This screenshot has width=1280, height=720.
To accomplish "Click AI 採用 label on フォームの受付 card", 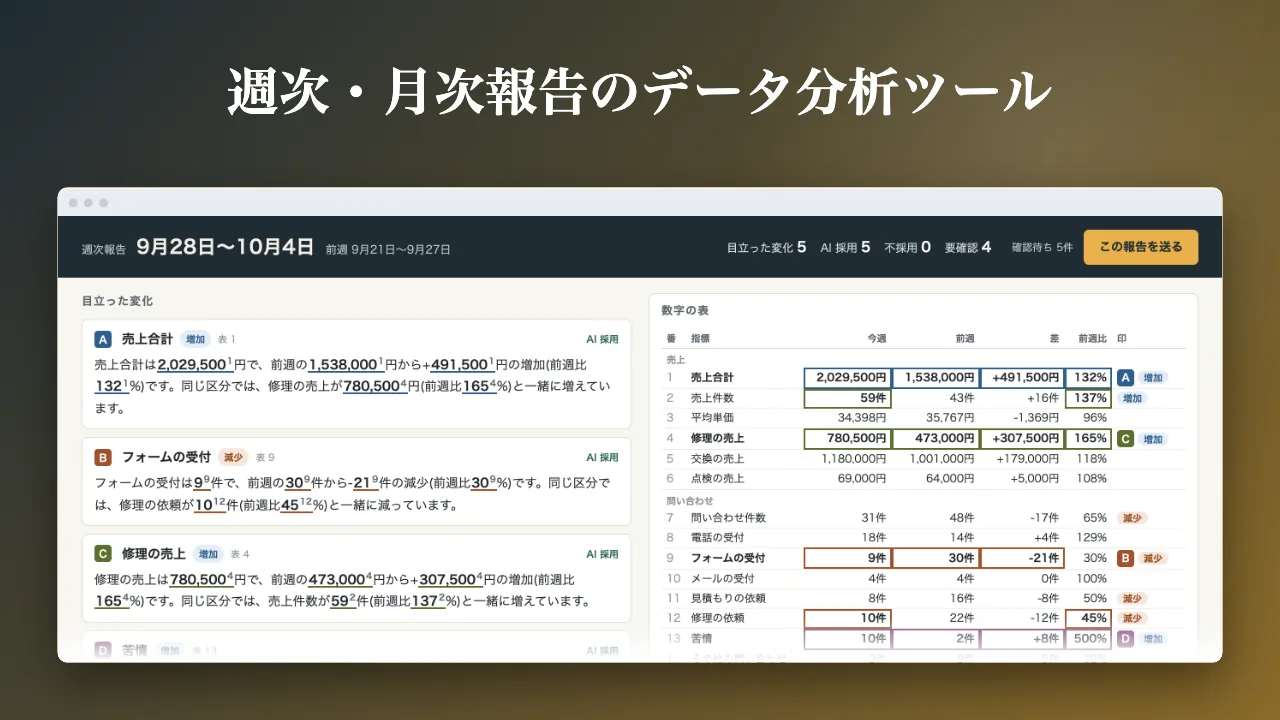I will coord(602,457).
